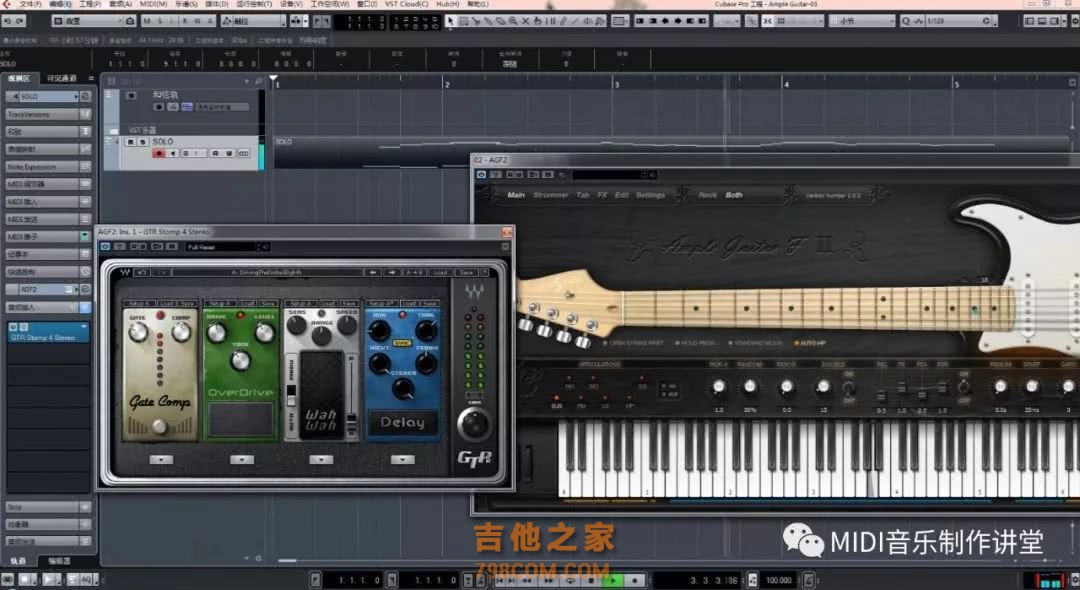Click bar 3 on the timeline ruler
Image resolution: width=1080 pixels, height=590 pixels.
pos(616,84)
